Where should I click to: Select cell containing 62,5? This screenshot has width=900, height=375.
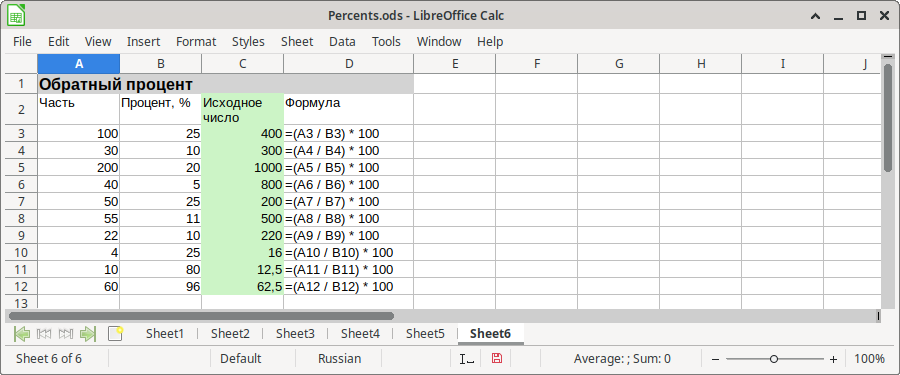tap(242, 287)
